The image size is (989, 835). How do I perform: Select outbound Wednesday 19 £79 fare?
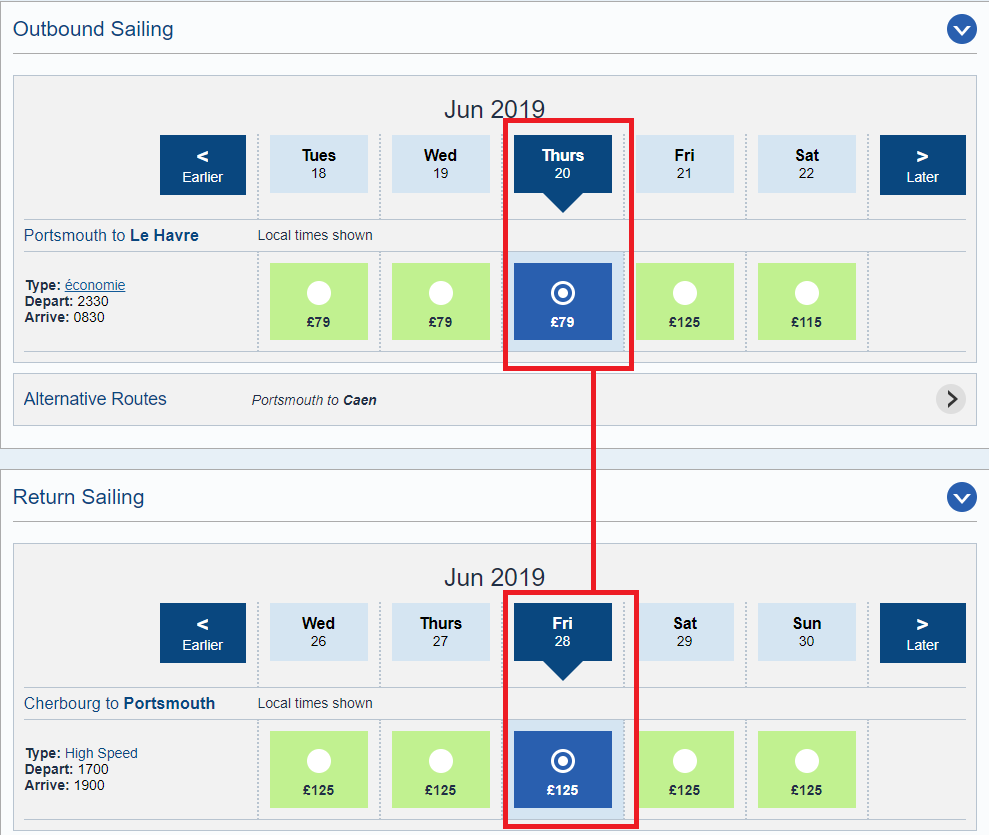[441, 301]
